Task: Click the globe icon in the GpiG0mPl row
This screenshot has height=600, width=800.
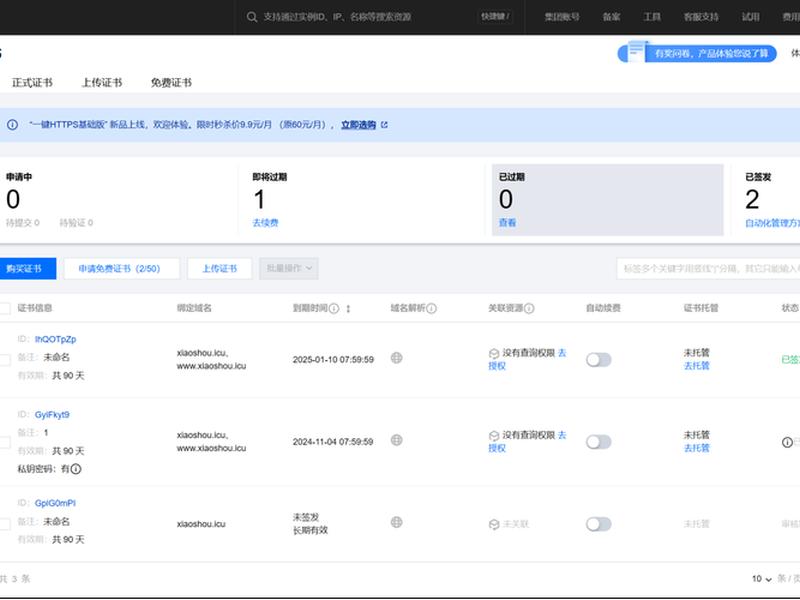Action: click(x=396, y=522)
